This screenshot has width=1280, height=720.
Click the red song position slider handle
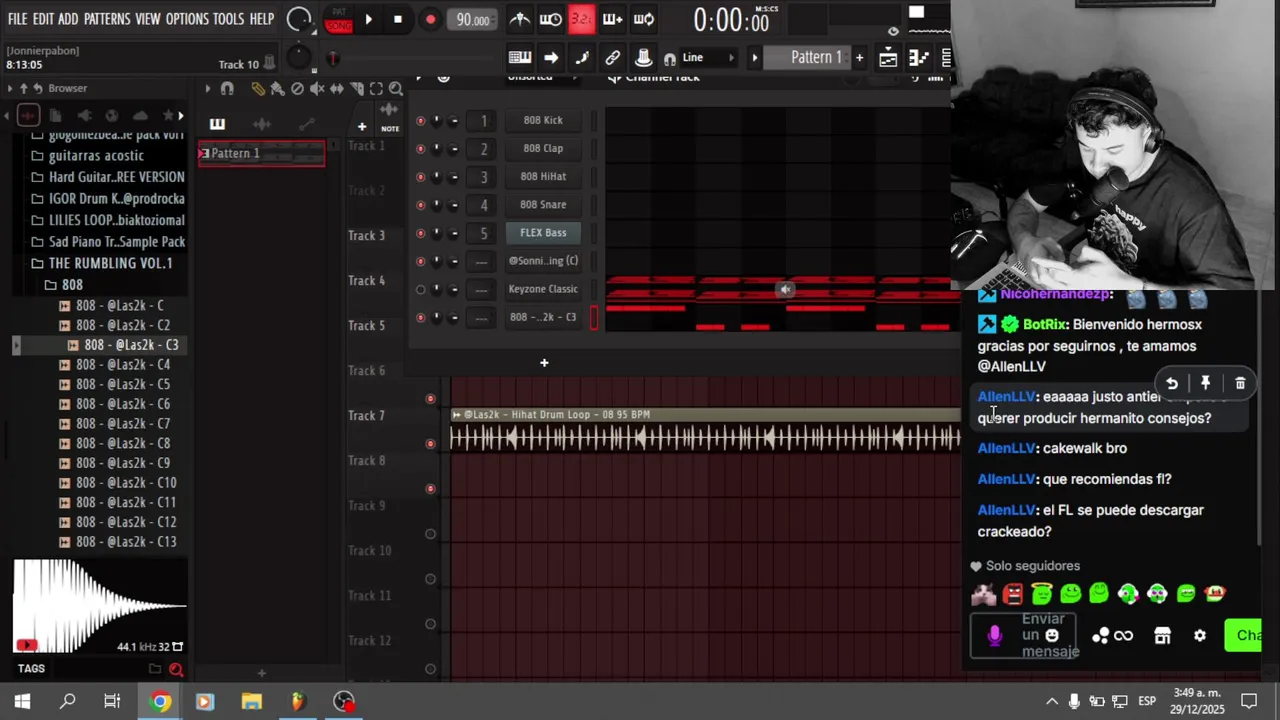coord(333,58)
